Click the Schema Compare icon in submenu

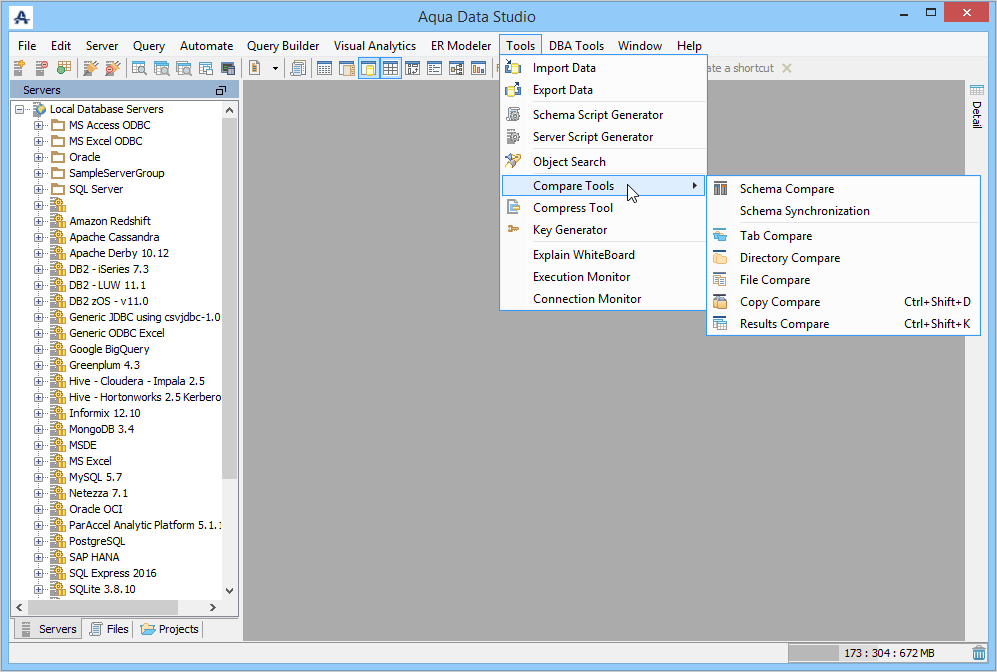[x=720, y=189]
